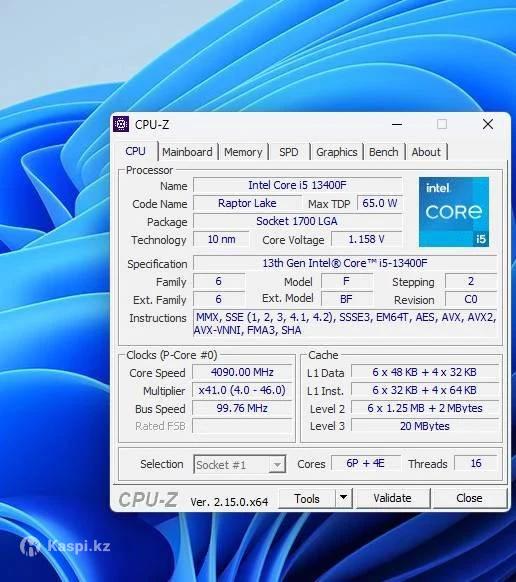Minimize the CPU-Z window
This screenshot has width=516, height=582.
(397, 124)
